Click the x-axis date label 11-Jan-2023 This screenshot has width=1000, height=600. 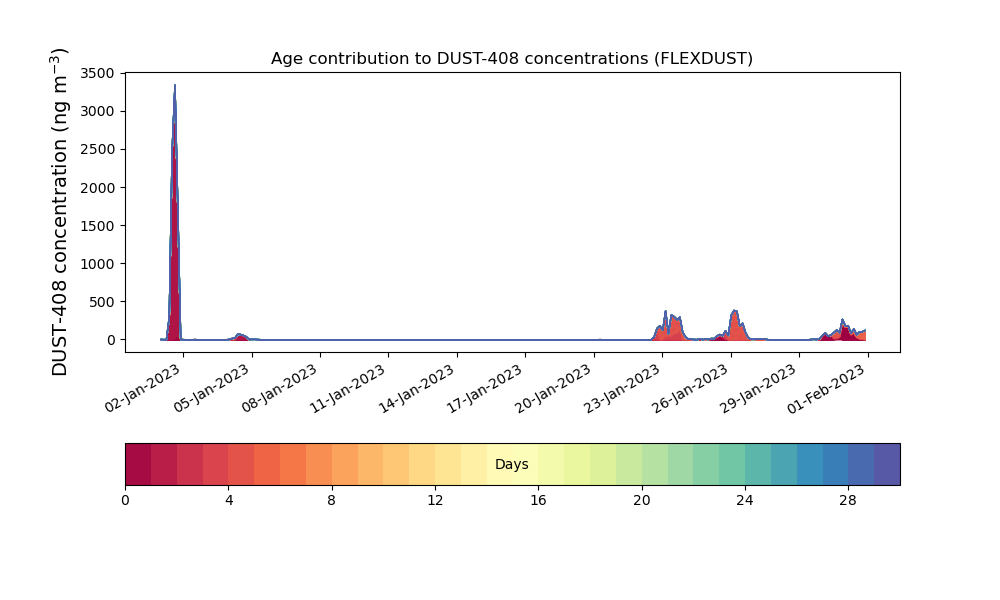point(348,387)
